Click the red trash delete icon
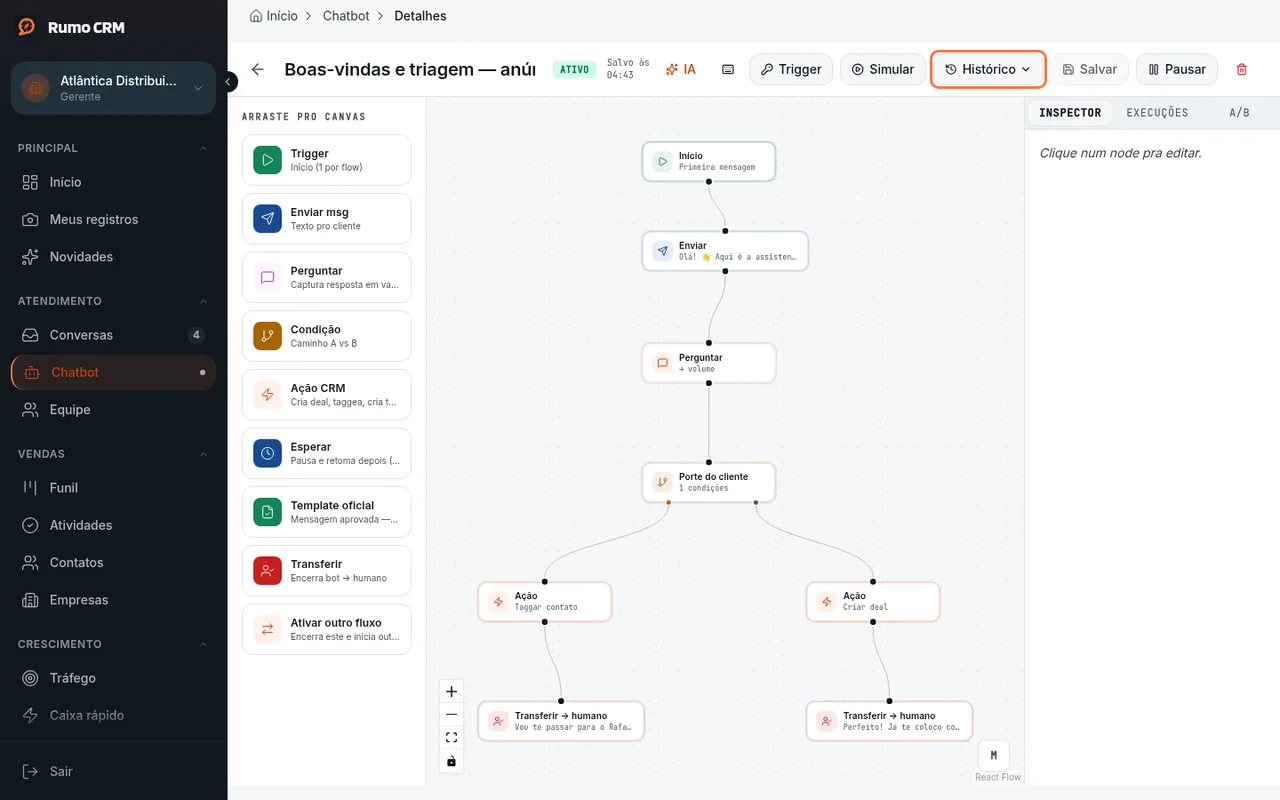This screenshot has width=1280, height=800. (1242, 69)
